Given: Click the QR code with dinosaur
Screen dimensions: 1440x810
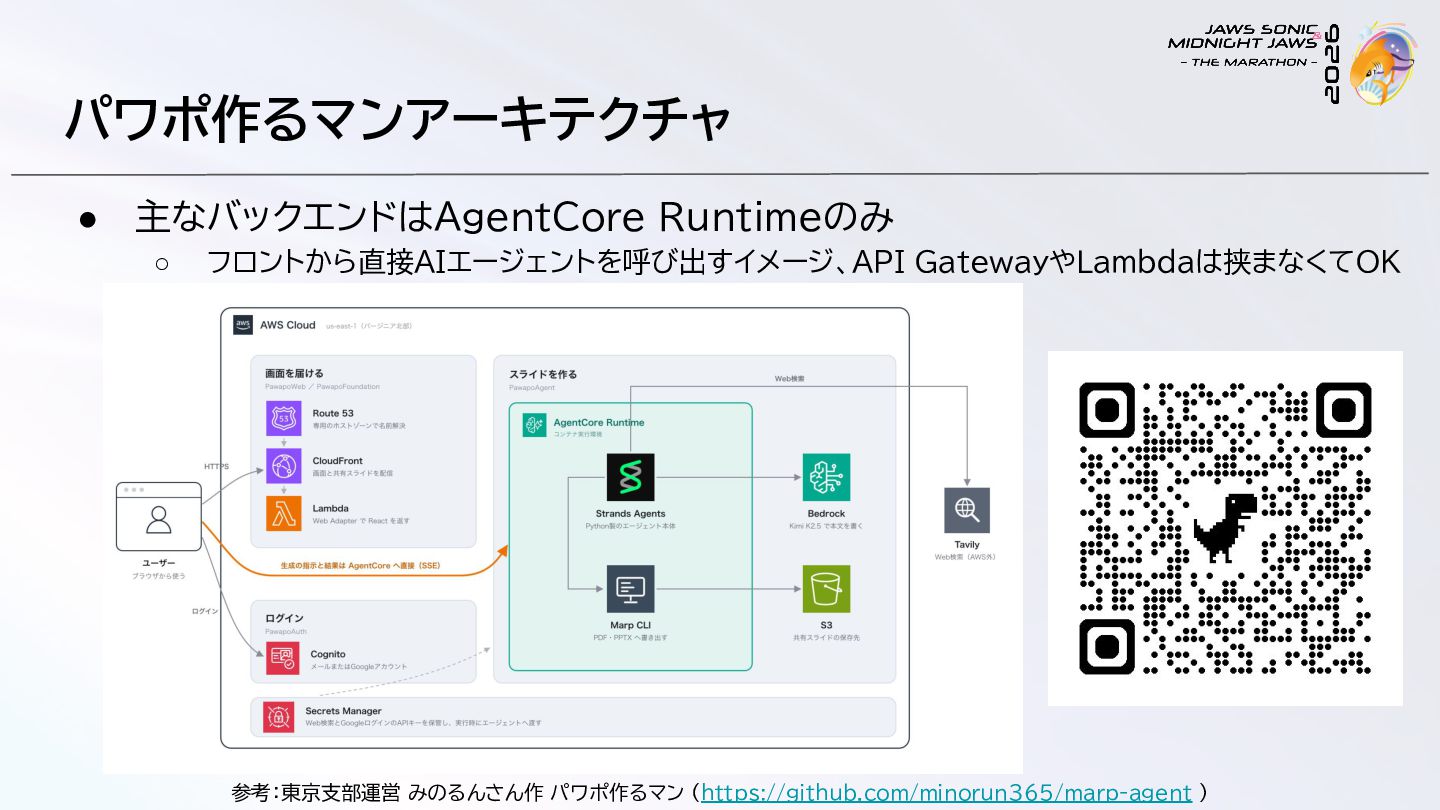Looking at the screenshot, I should click(x=1225, y=528).
